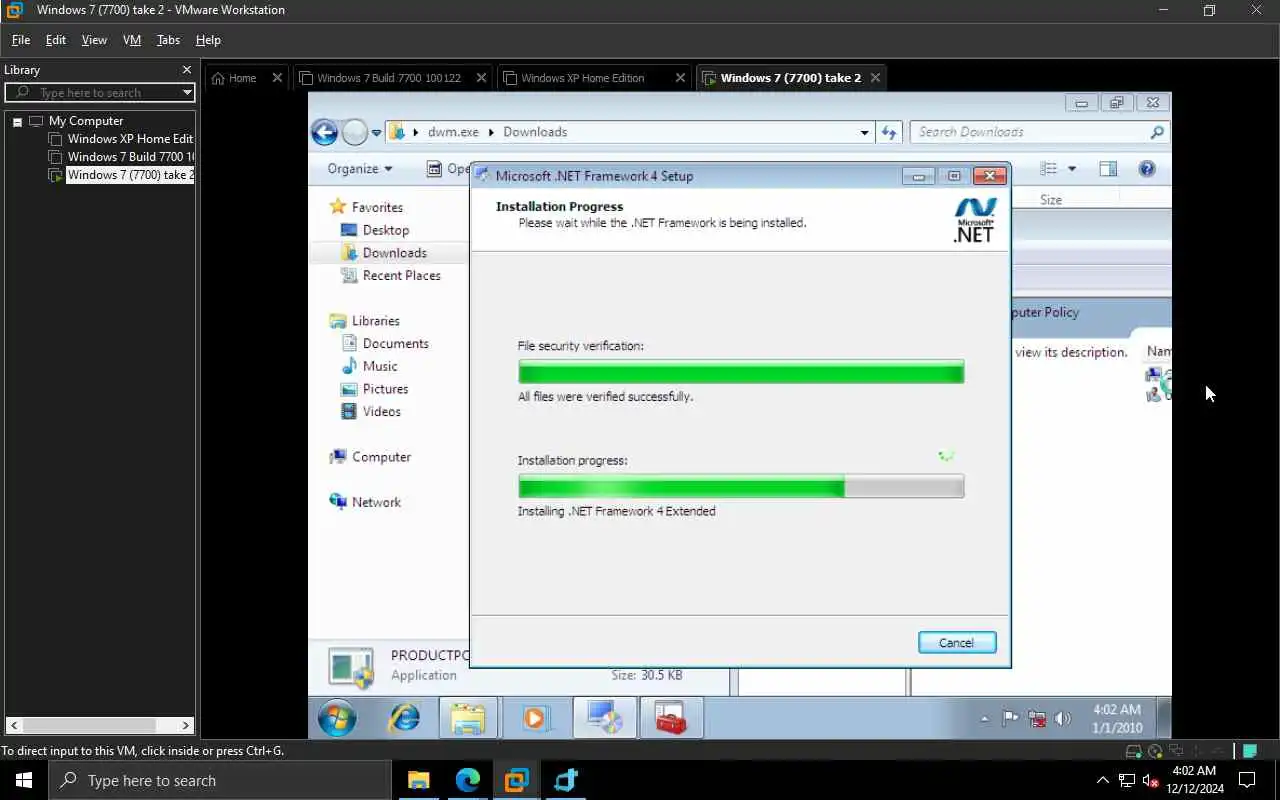The width and height of the screenshot is (1280, 800).
Task: Open the VMware File menu
Action: [x=21, y=40]
